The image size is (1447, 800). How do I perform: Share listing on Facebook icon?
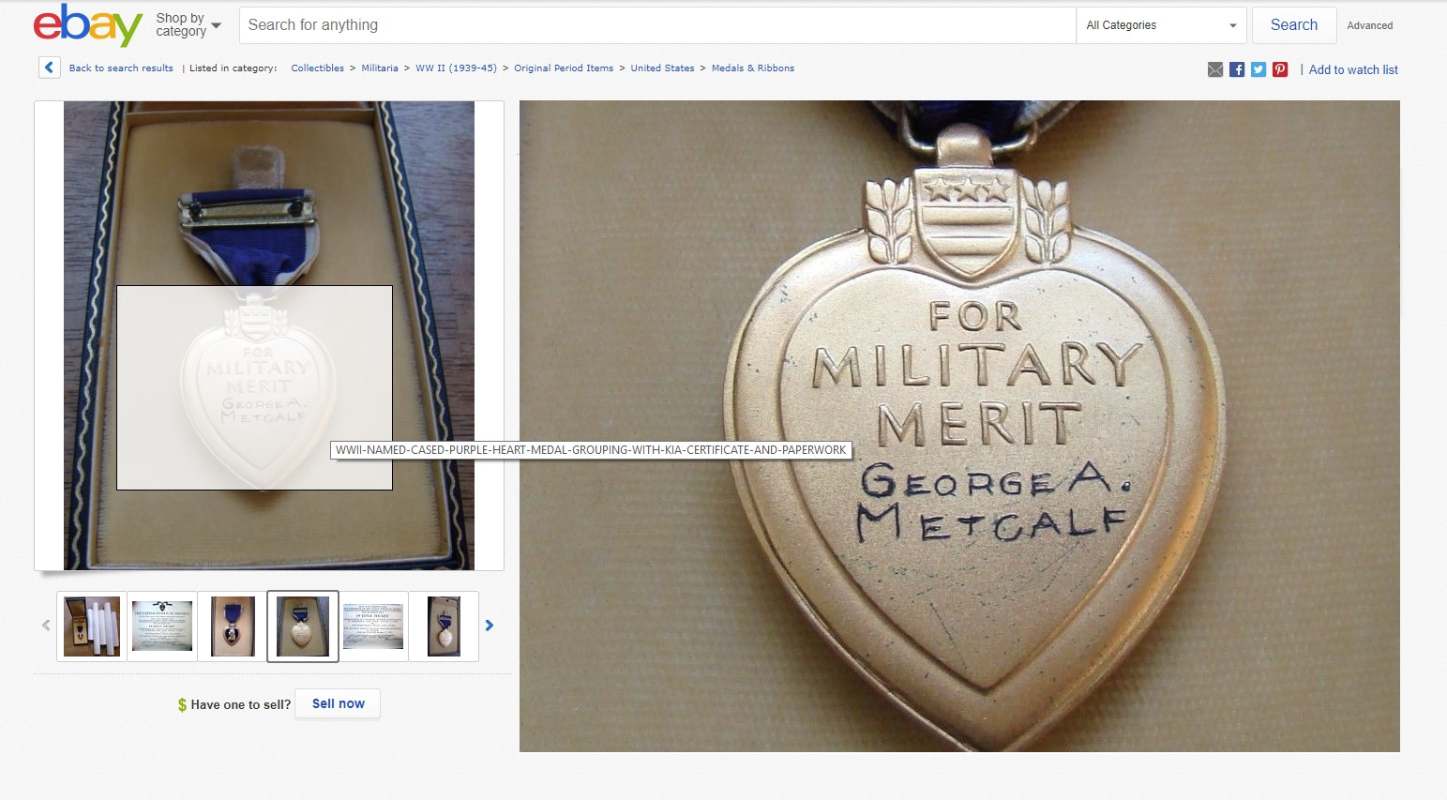1237,70
